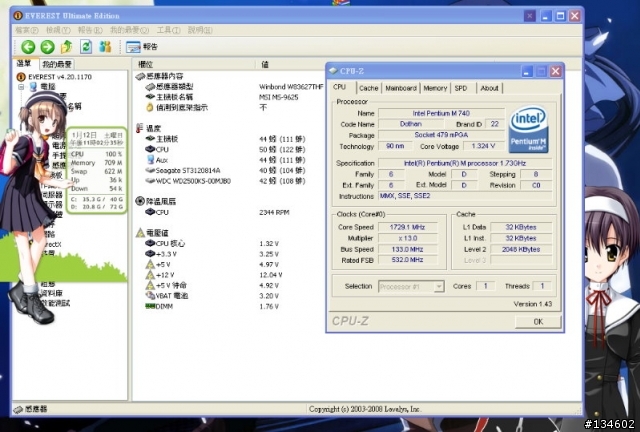Click the CPU fan value 2344 RPM
The width and height of the screenshot is (640, 432).
[274, 212]
